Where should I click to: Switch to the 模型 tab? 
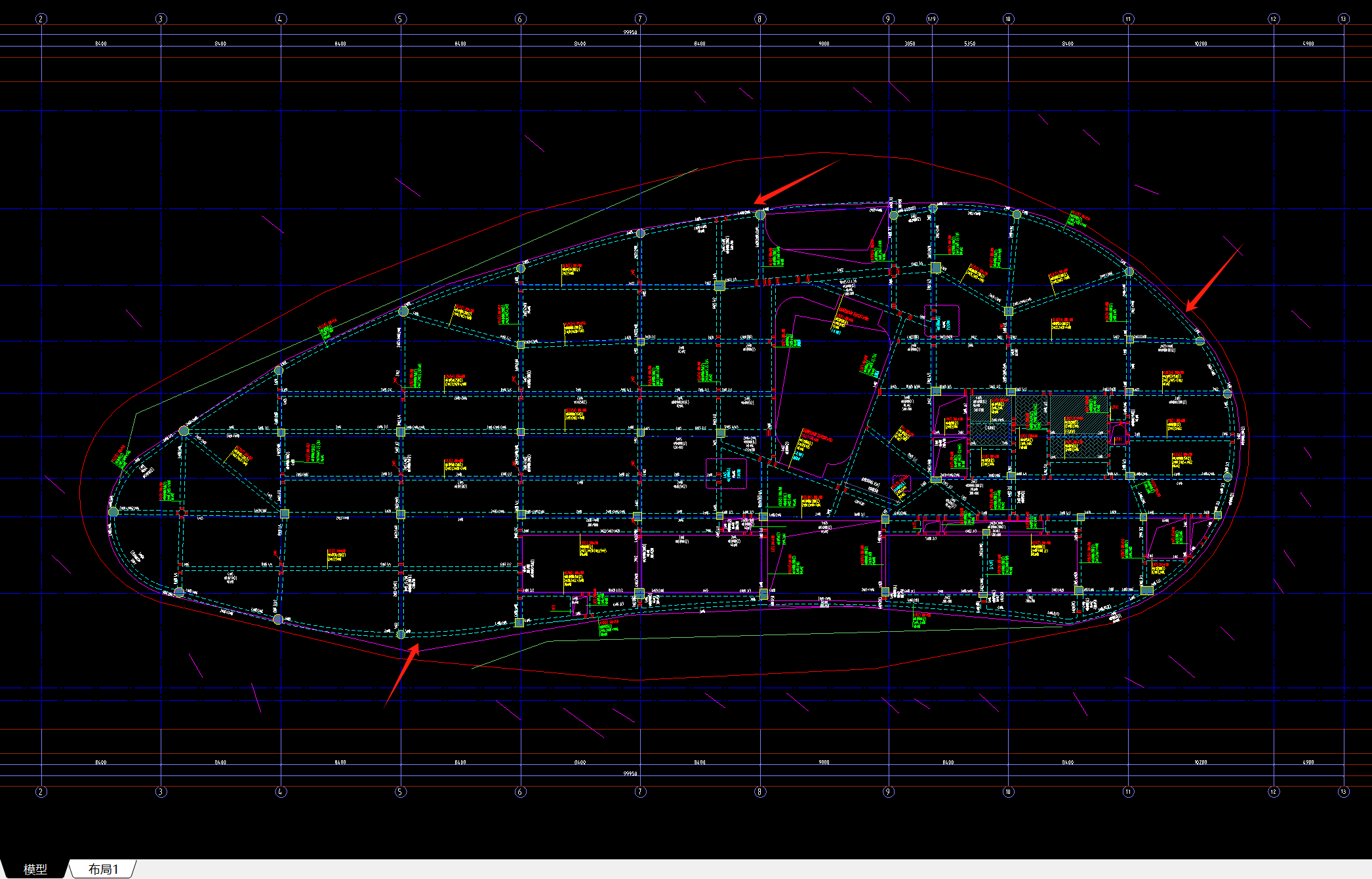35,869
